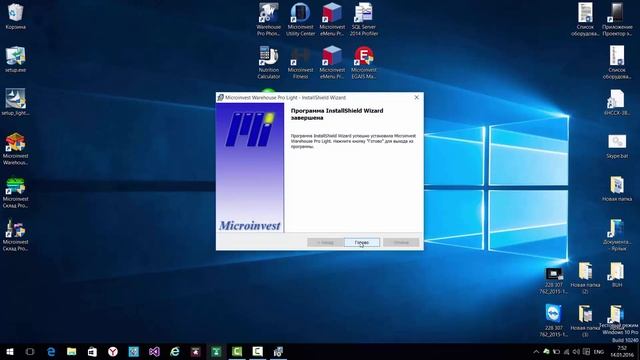Switch to the white Camtasia recorder taskbar icon
Image resolution: width=640 pixels, height=360 pixels.
pos(258,352)
